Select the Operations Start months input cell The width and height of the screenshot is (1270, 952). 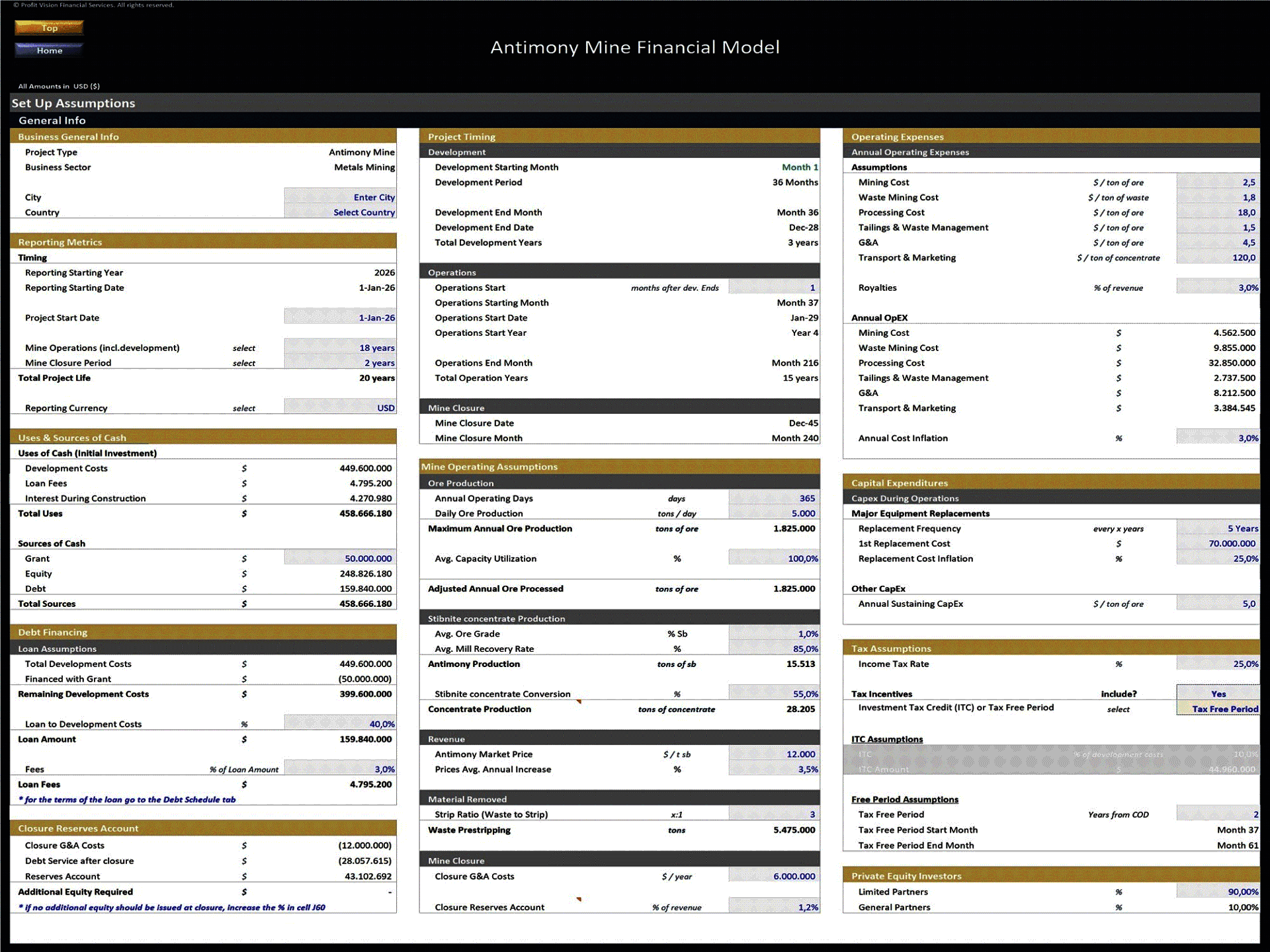tap(774, 288)
